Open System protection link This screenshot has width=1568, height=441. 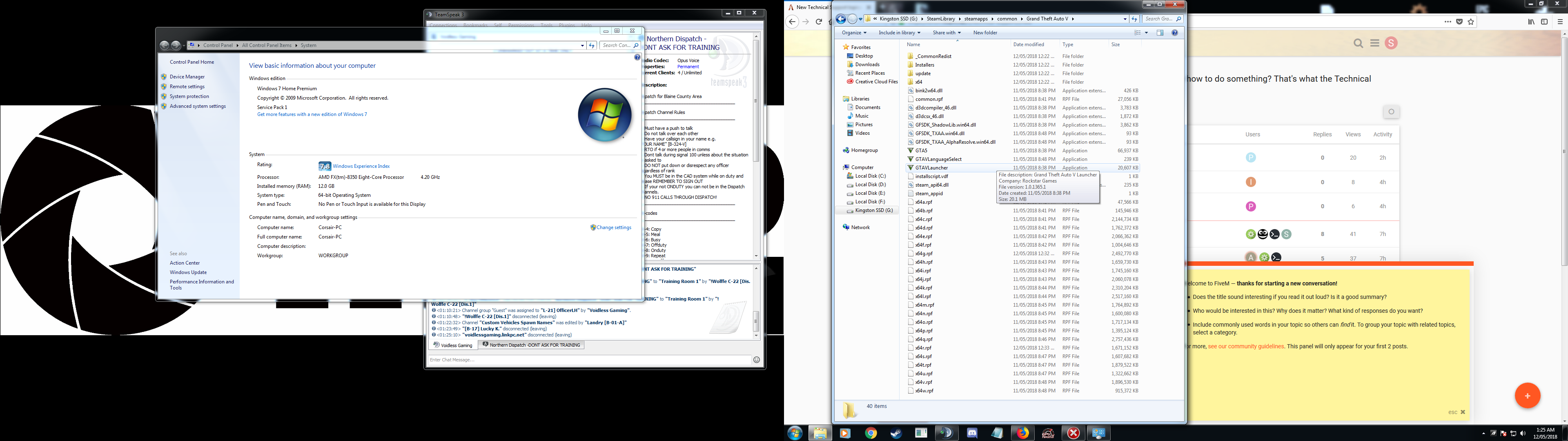(x=189, y=96)
